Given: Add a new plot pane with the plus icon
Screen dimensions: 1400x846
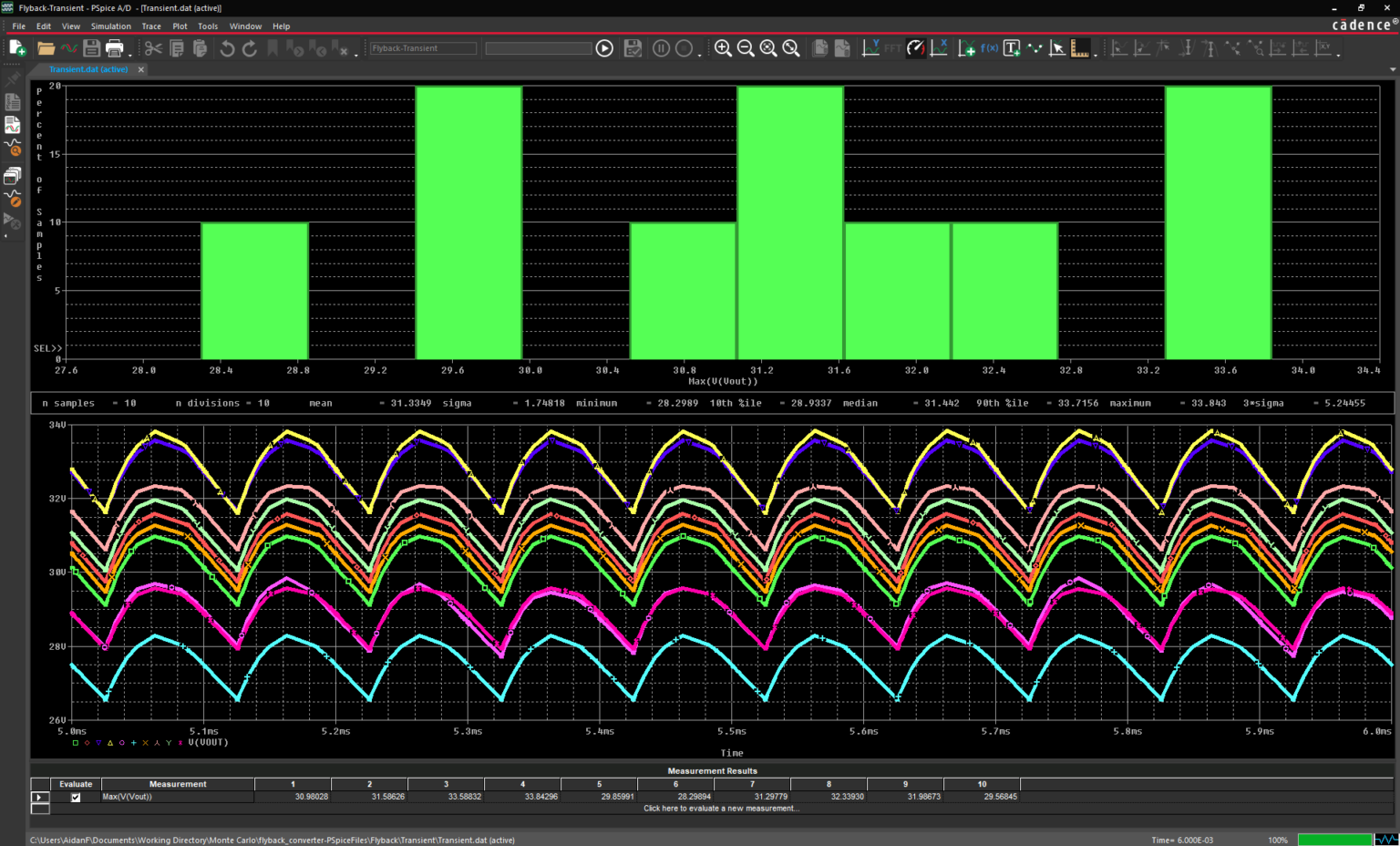Looking at the screenshot, I should pyautogui.click(x=966, y=48).
